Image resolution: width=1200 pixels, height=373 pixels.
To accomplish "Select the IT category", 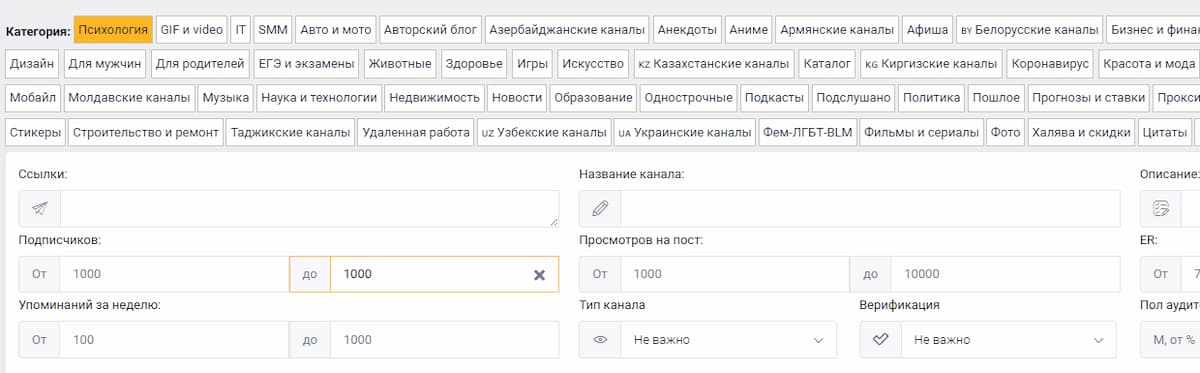I will tap(241, 30).
